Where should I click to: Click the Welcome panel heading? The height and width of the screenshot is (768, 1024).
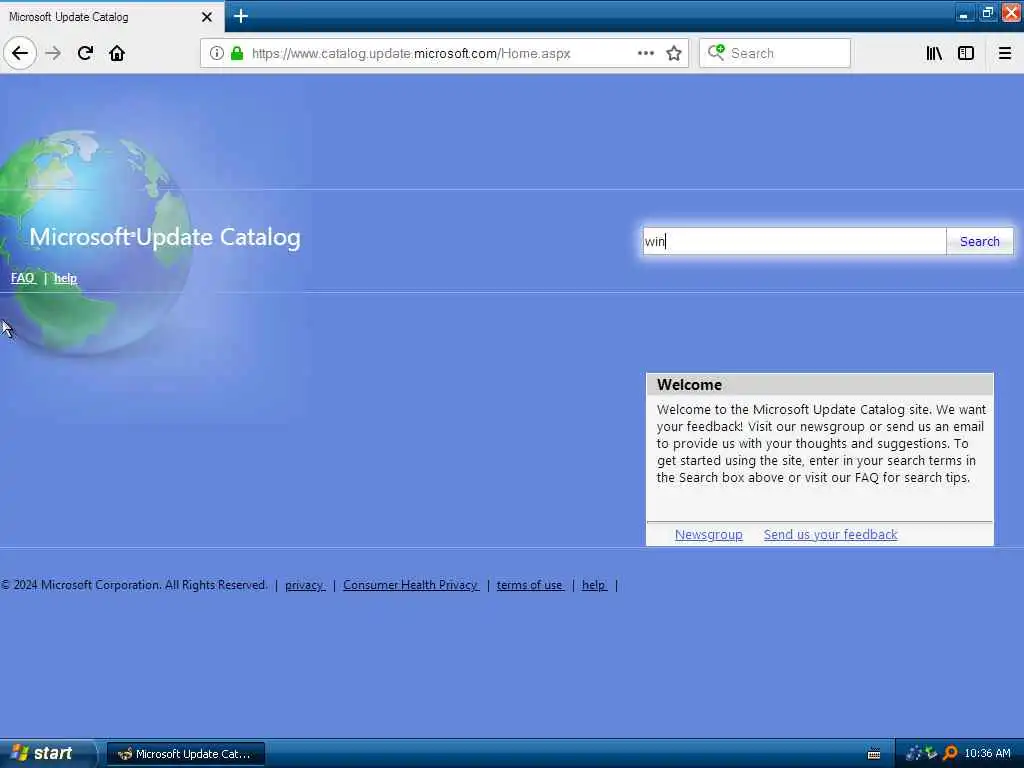click(690, 385)
